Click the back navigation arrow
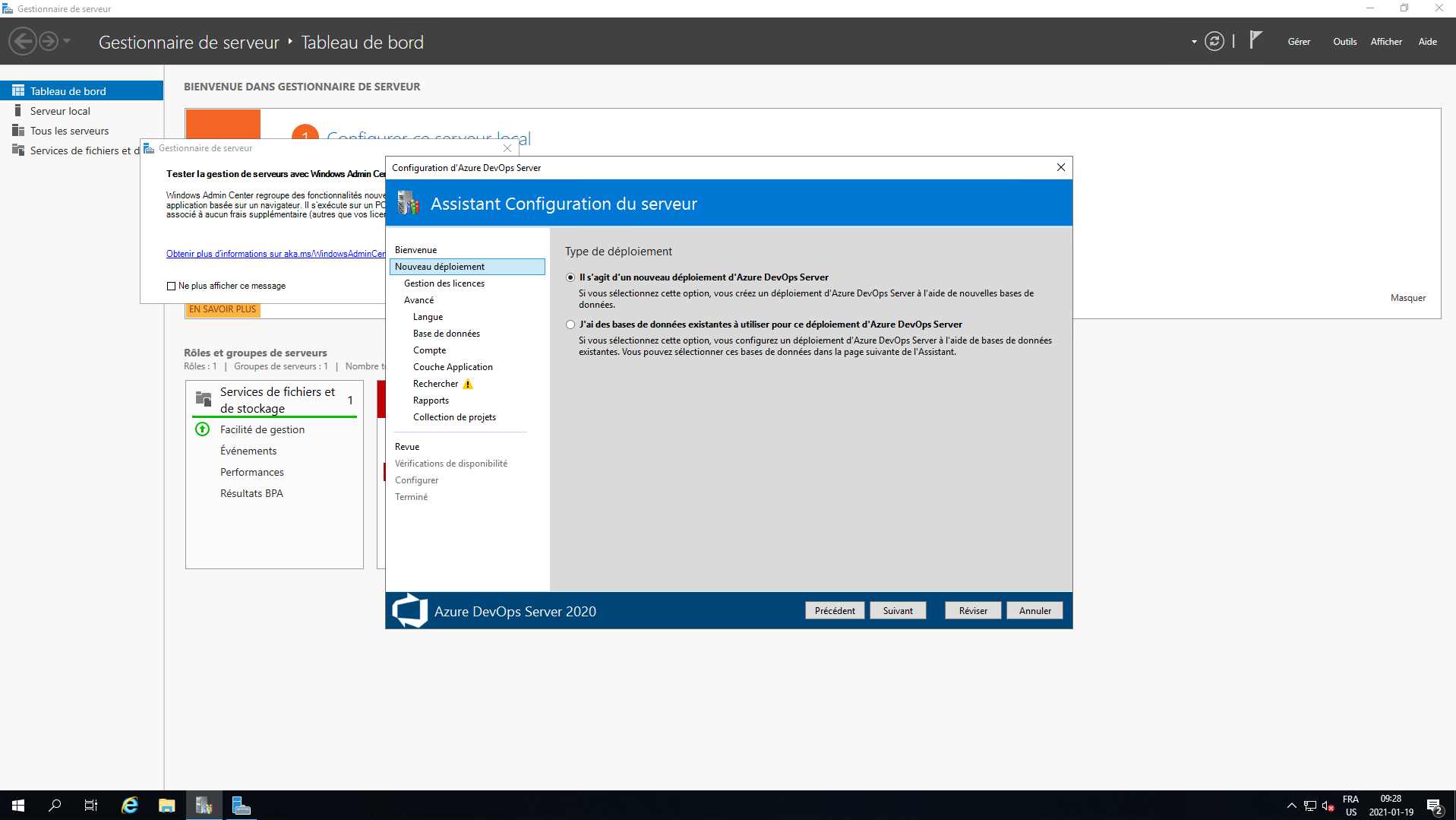Viewport: 1456px width, 820px height. pos(23,41)
